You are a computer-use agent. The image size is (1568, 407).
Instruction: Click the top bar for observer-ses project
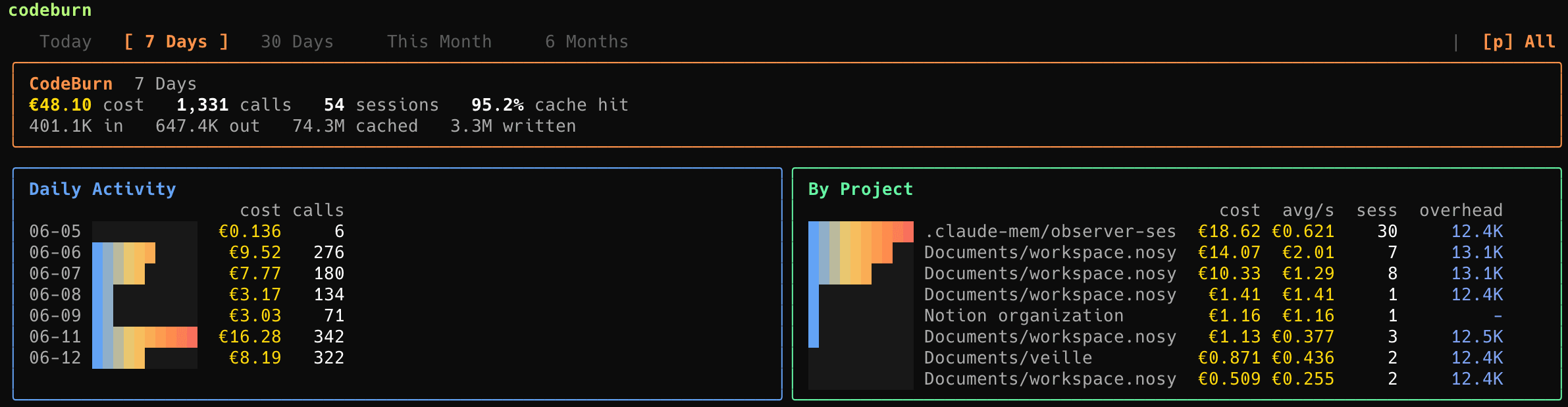click(x=861, y=232)
